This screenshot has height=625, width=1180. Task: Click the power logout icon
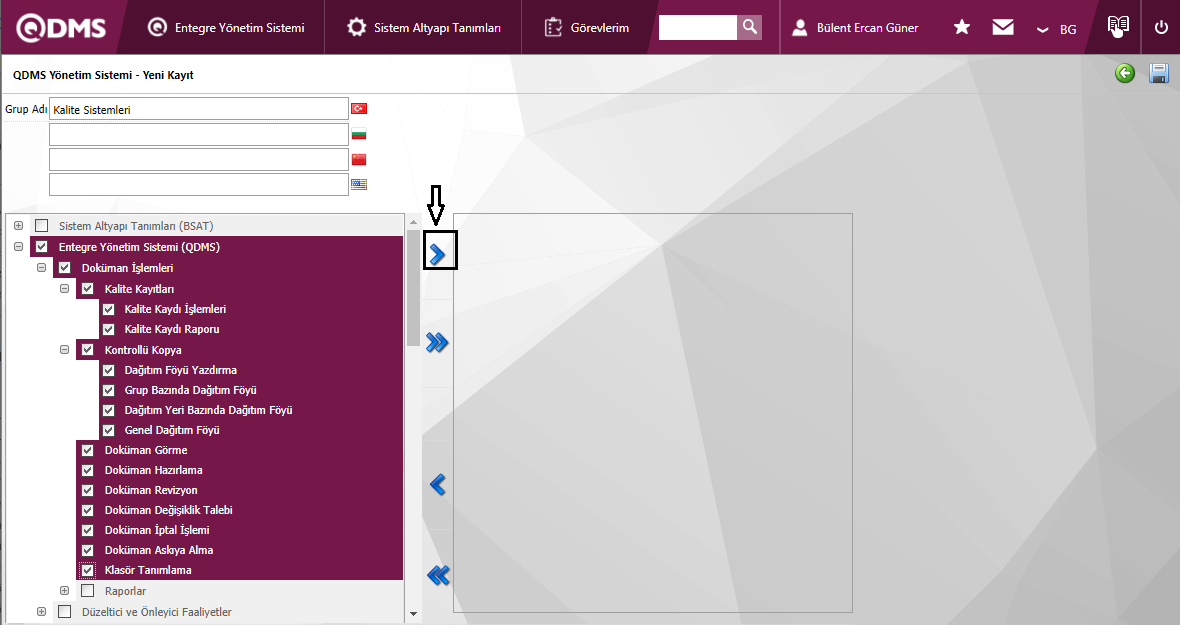coord(1160,28)
